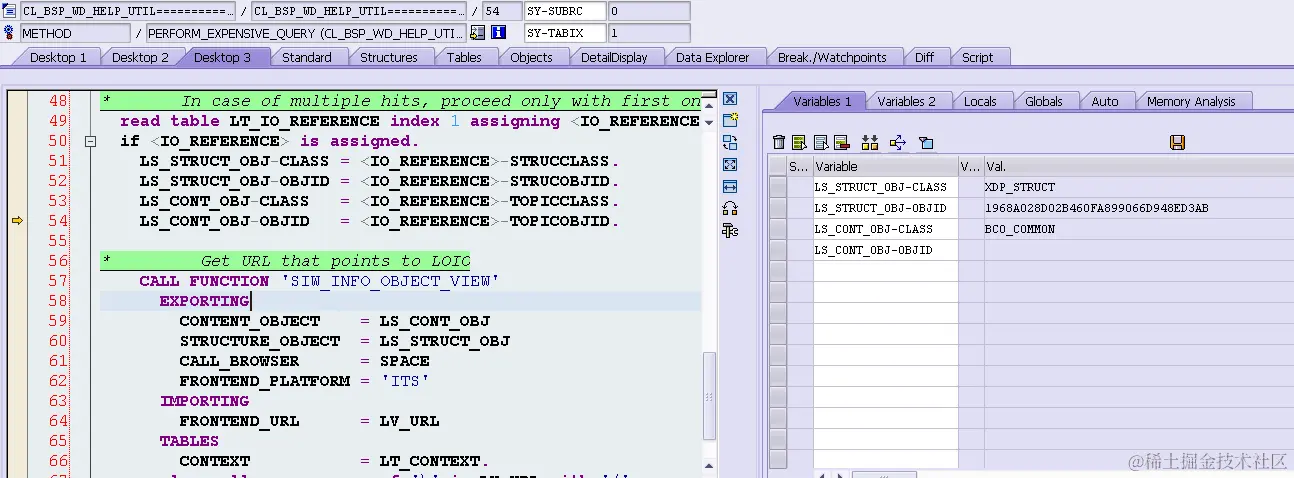The width and height of the screenshot is (1294, 478).
Task: Close the source code tool
Action: (x=730, y=99)
